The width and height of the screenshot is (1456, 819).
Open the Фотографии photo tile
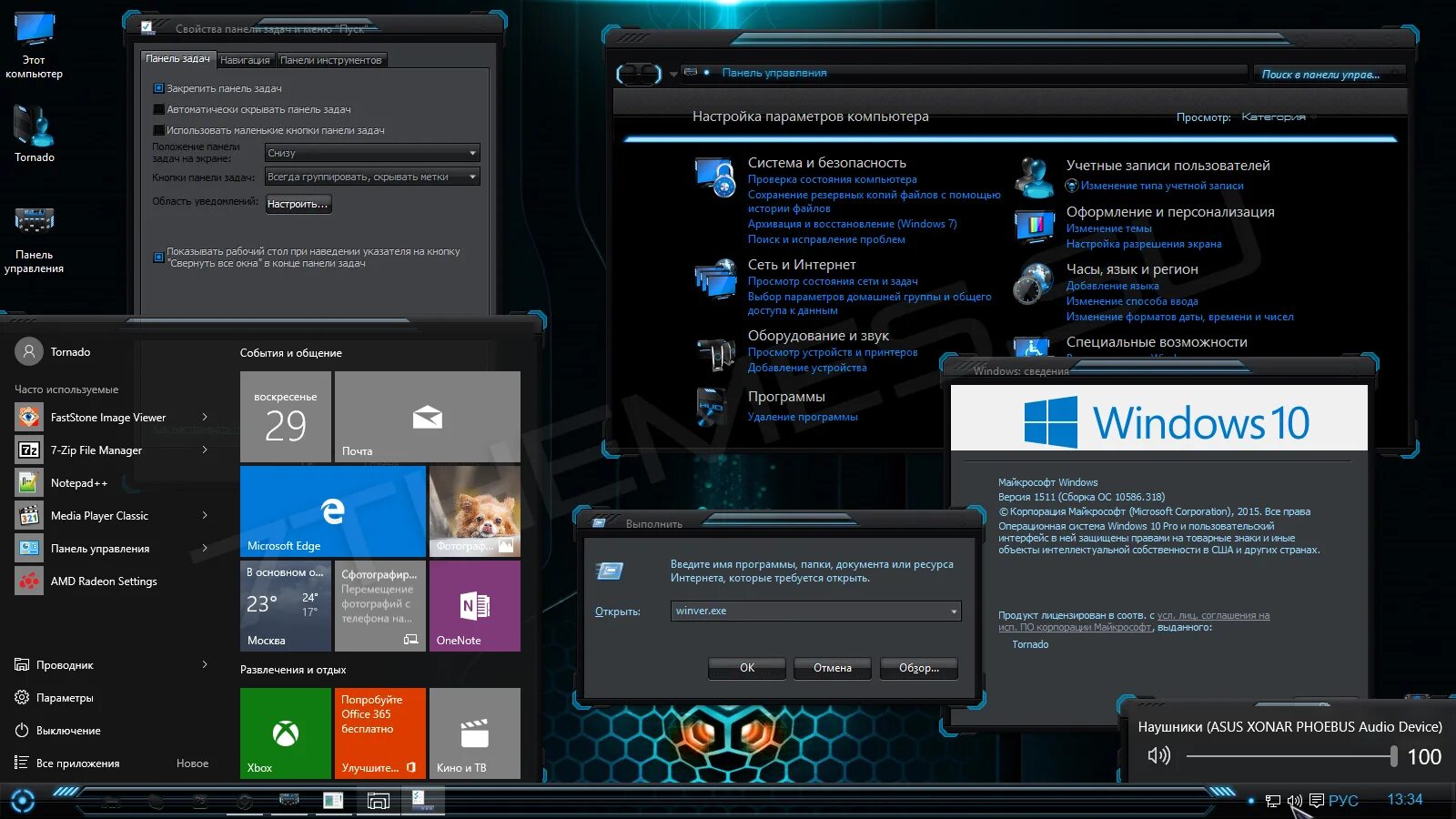(x=475, y=511)
